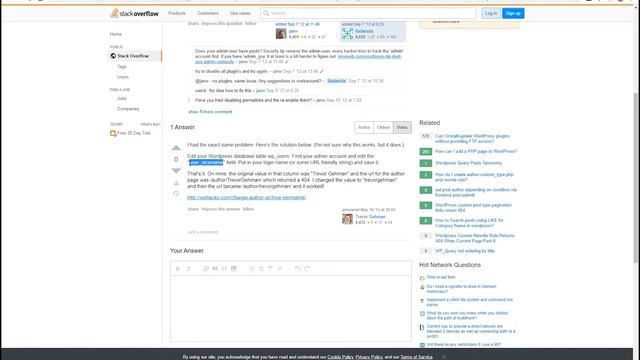
Task: Open related 'Wordpress Query Posts Taxonomy' question
Action: [x=468, y=163]
